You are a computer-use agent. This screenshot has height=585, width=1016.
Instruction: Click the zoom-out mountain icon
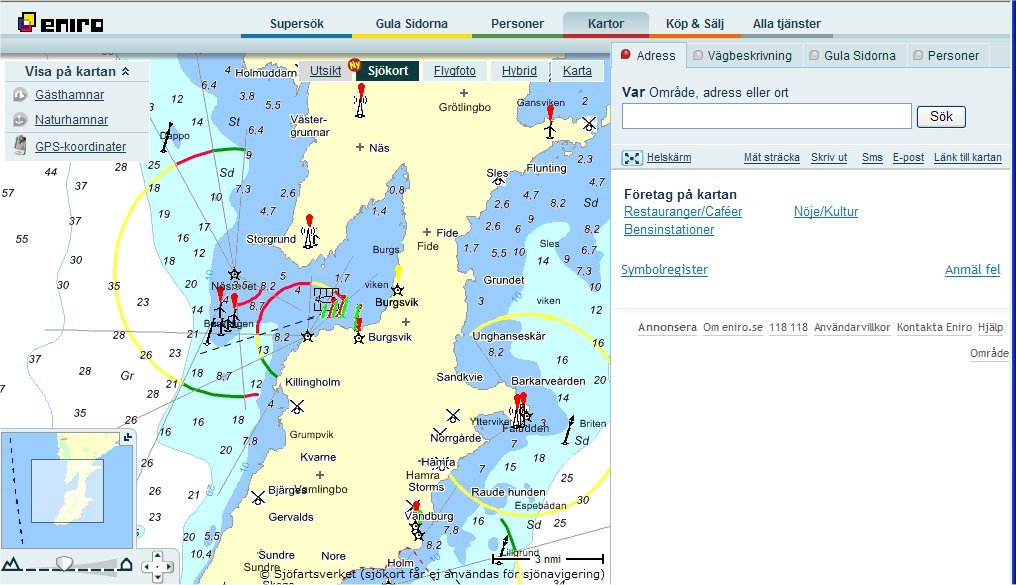pos(10,565)
